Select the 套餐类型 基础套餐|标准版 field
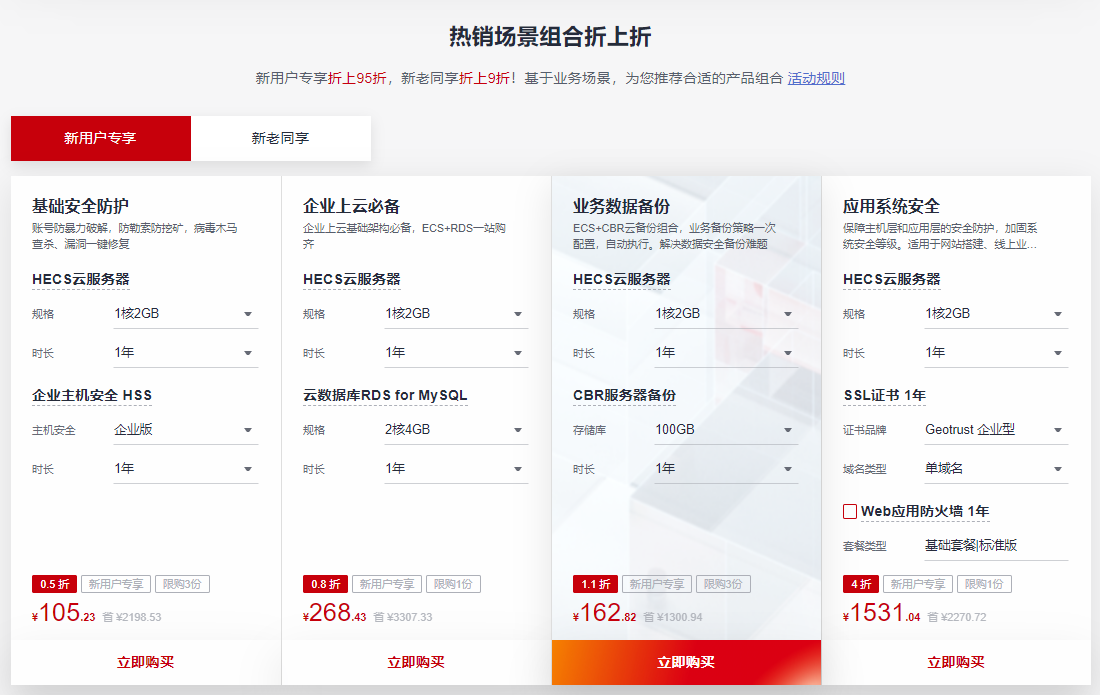 995,546
